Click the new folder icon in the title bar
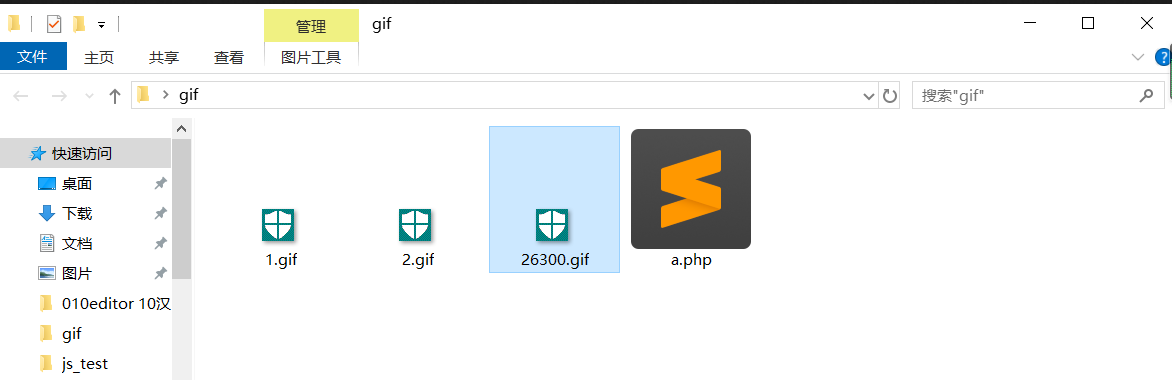Screen dimensions: 1172x380 click(79, 25)
